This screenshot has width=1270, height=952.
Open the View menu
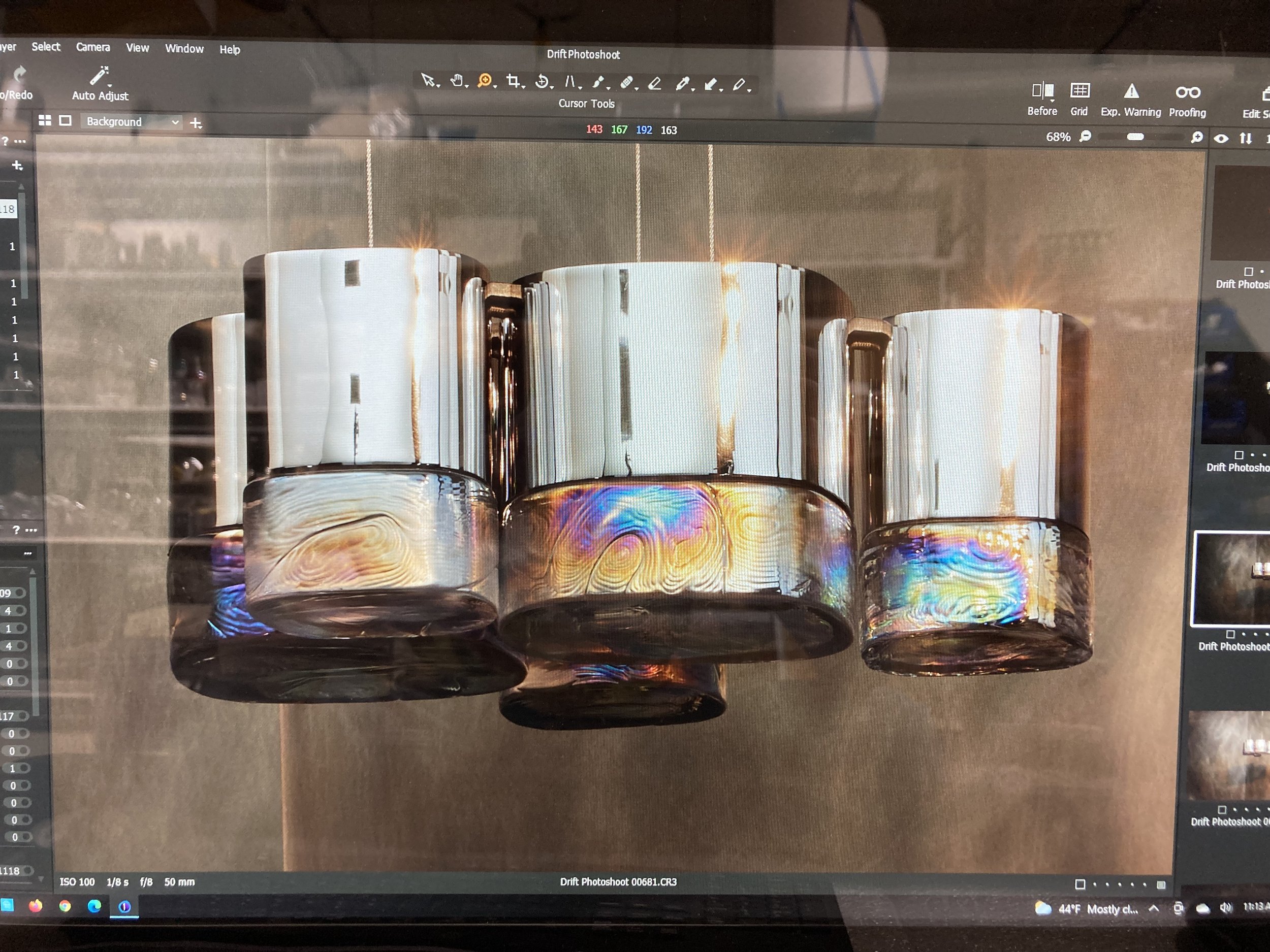click(x=137, y=48)
